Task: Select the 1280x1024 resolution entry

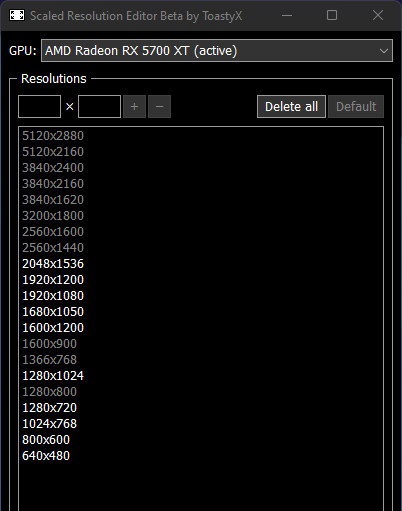Action: 53,376
